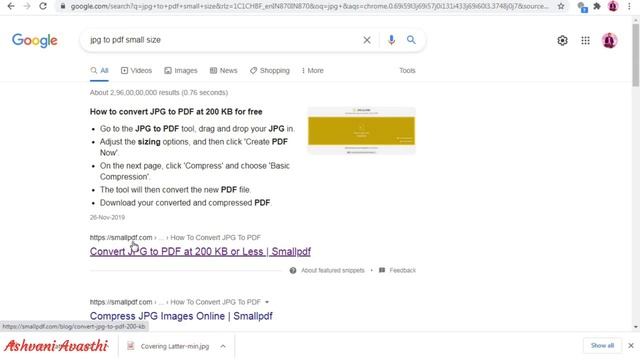The width and height of the screenshot is (640, 360).
Task: Expand More search categories
Action: pyautogui.click(x=312, y=71)
